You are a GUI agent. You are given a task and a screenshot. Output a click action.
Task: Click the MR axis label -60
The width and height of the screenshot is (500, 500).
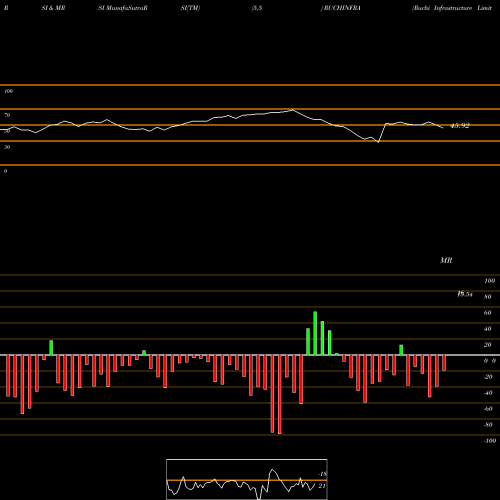488,409
